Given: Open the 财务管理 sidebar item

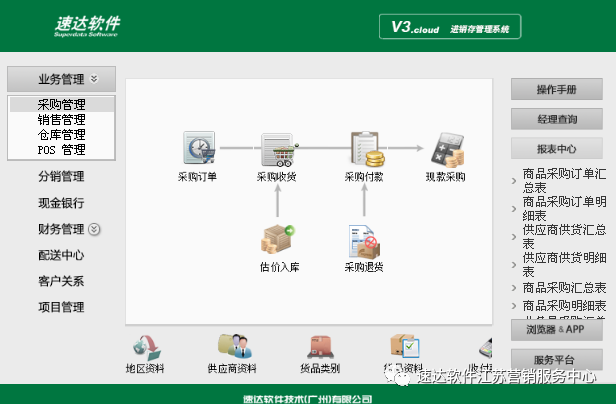Looking at the screenshot, I should pyautogui.click(x=61, y=229).
